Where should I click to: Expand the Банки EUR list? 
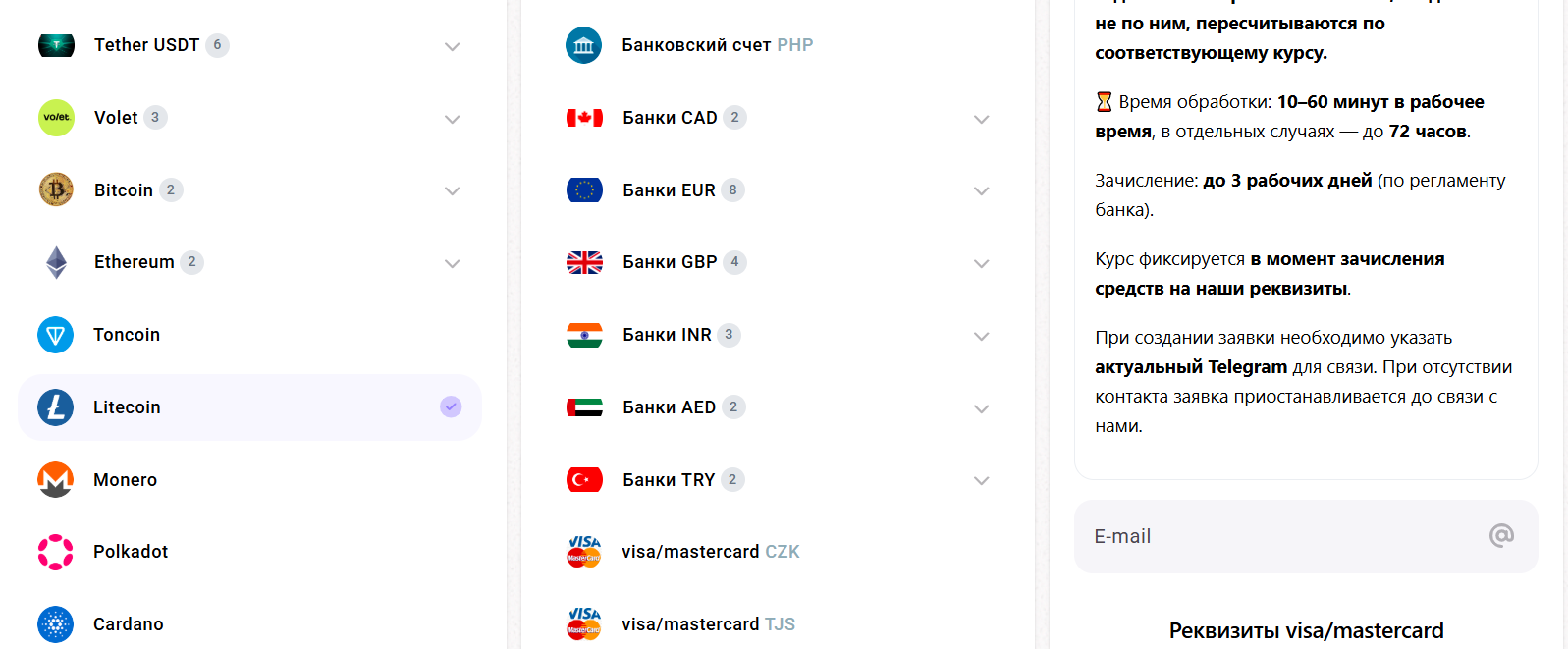point(981,190)
